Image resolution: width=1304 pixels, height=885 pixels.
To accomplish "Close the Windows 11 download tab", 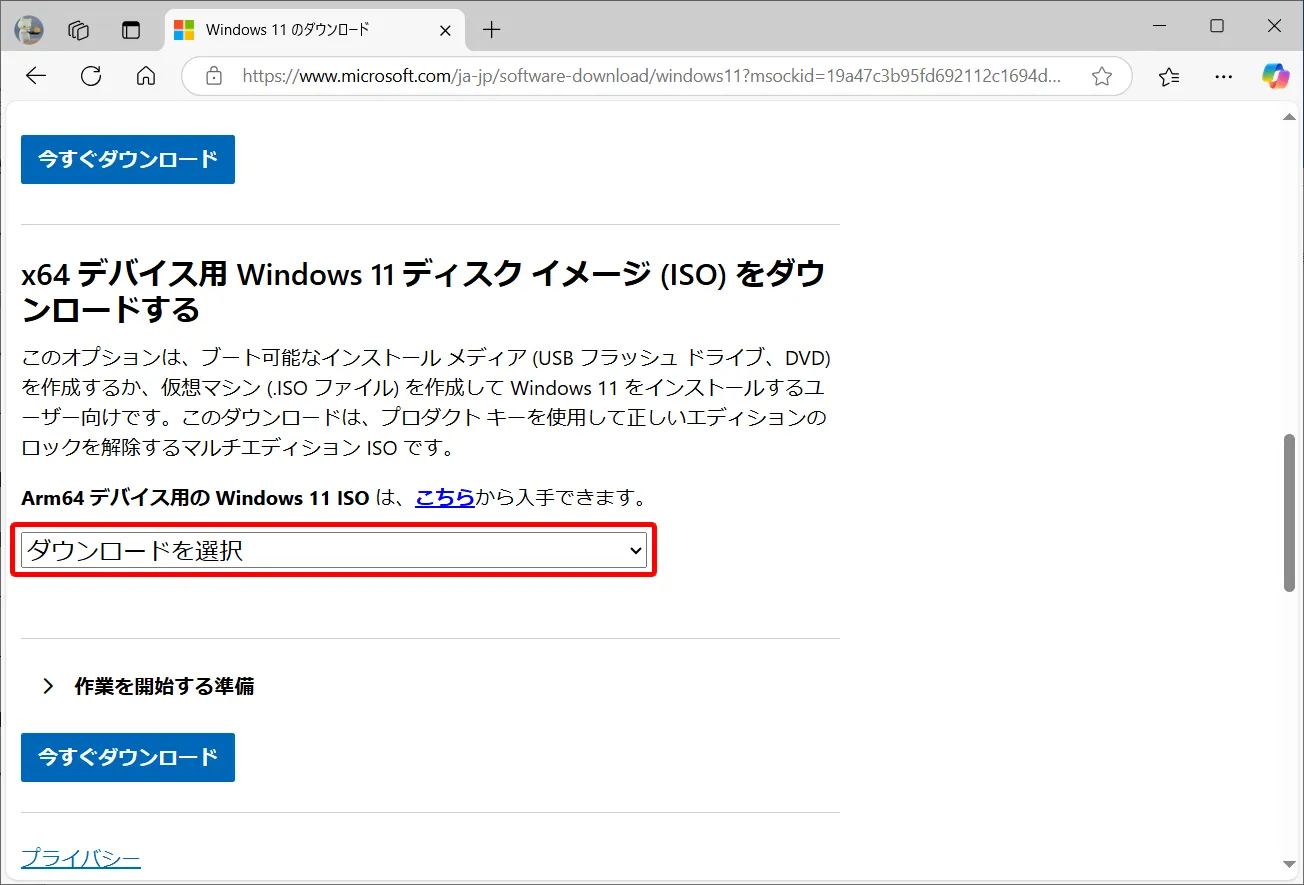I will tap(446, 30).
